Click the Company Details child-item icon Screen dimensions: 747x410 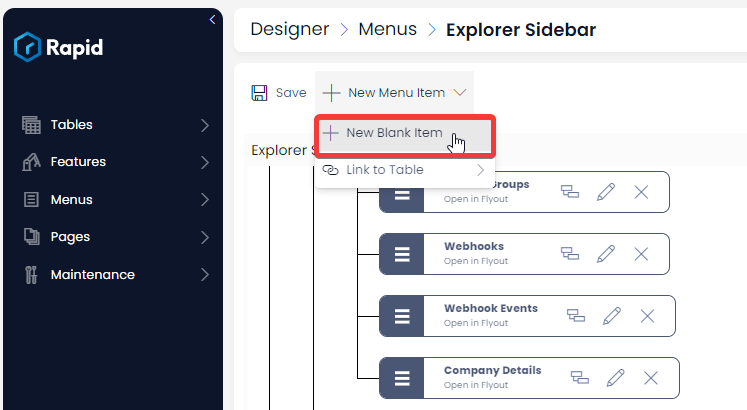[x=580, y=378]
